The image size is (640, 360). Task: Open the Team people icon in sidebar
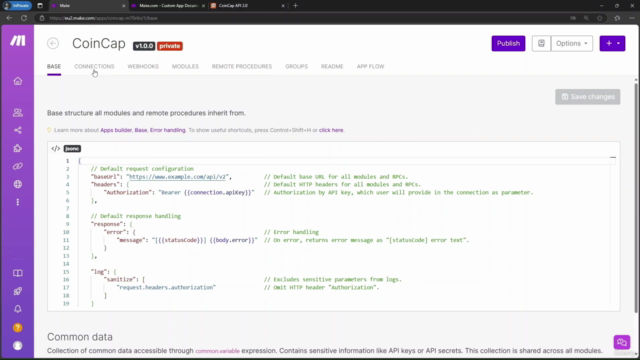pyautogui.click(x=18, y=112)
